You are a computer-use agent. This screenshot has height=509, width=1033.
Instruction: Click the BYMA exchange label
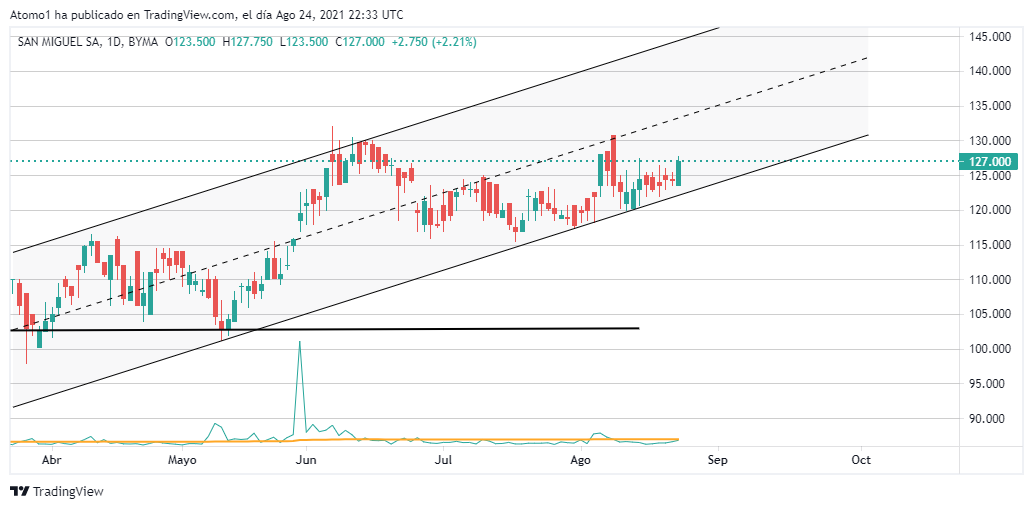[x=143, y=41]
